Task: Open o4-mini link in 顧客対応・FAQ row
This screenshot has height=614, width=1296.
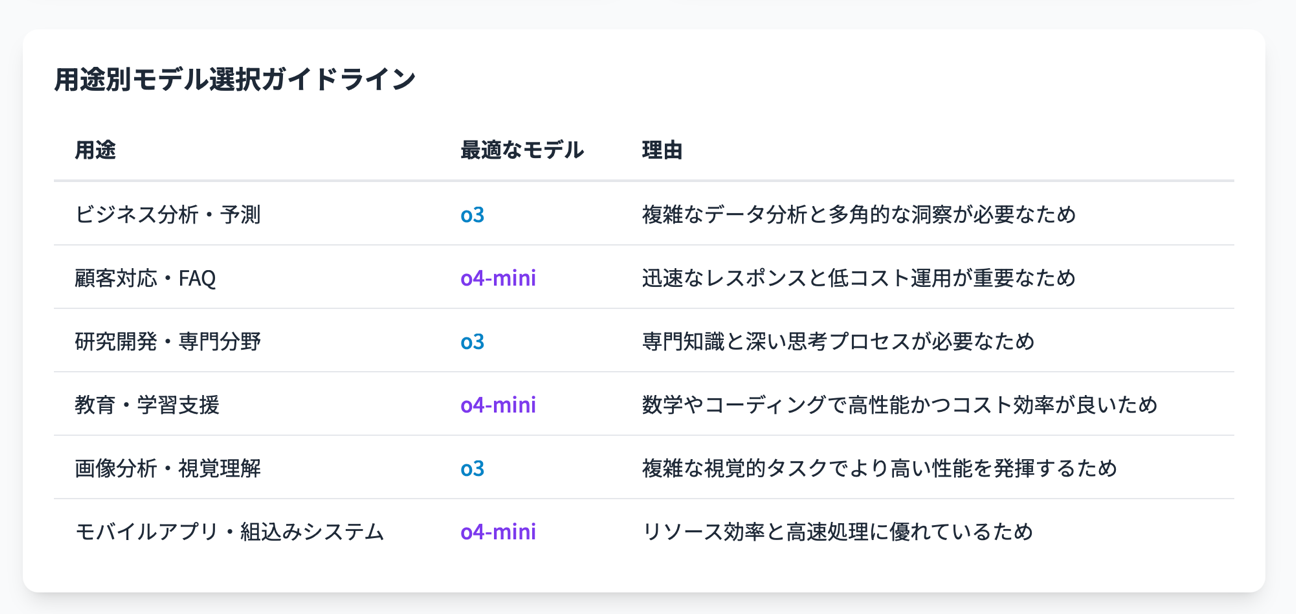Action: click(498, 278)
